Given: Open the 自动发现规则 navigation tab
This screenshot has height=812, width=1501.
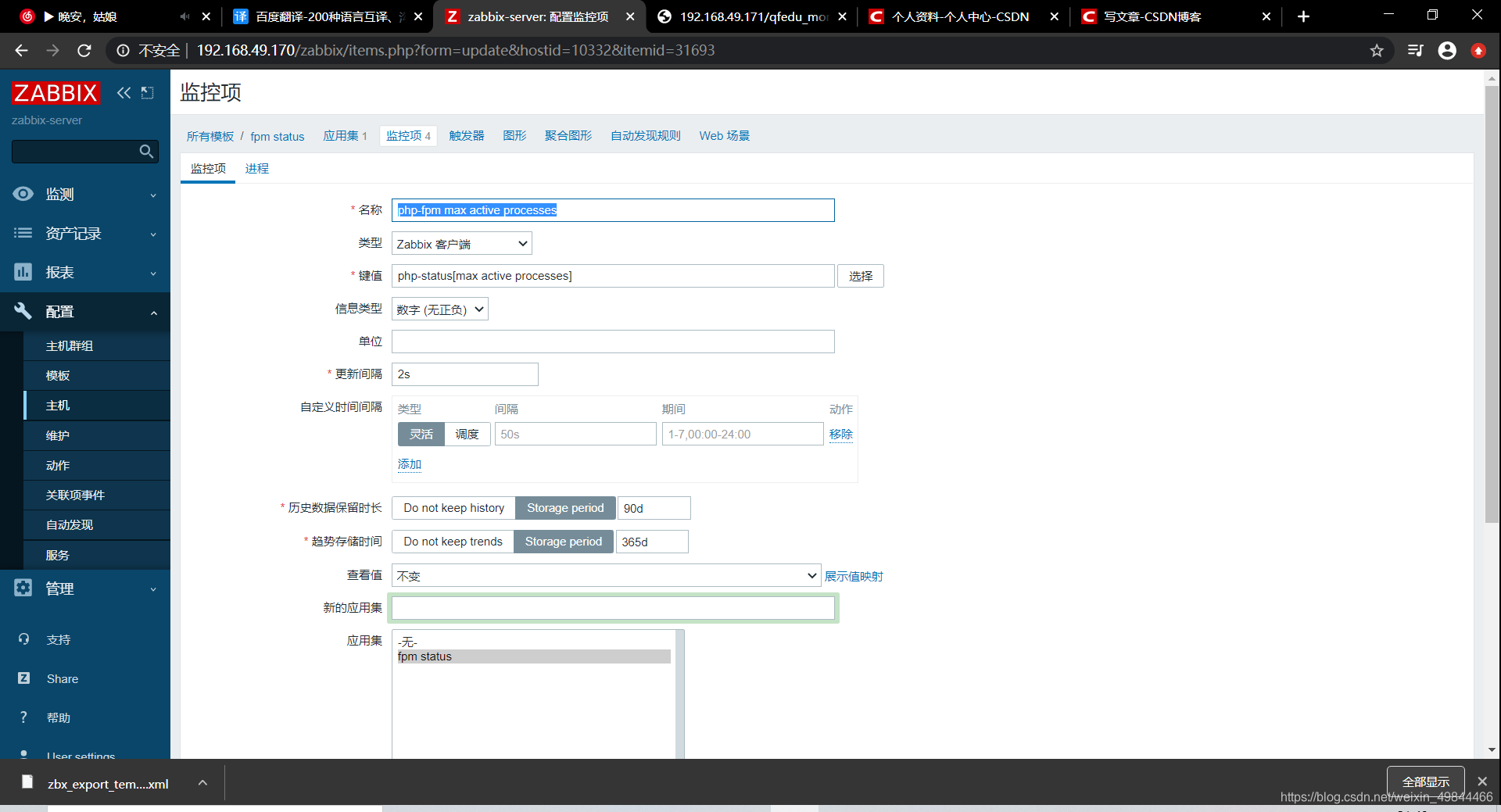Looking at the screenshot, I should pyautogui.click(x=646, y=136).
